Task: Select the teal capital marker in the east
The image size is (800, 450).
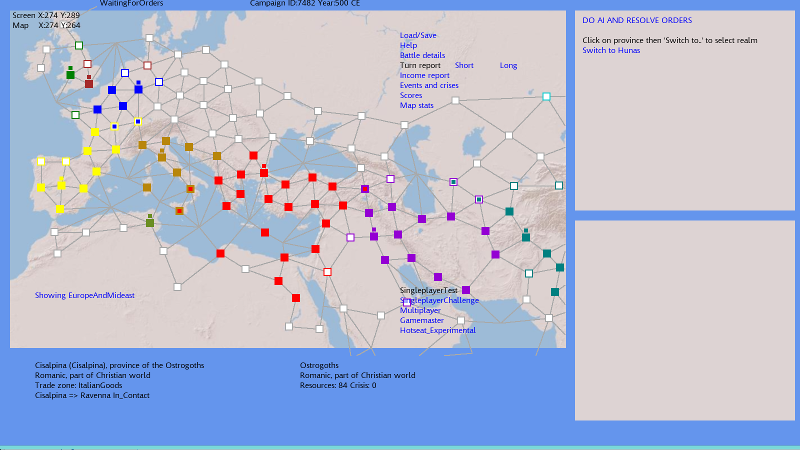Action: (526, 237)
